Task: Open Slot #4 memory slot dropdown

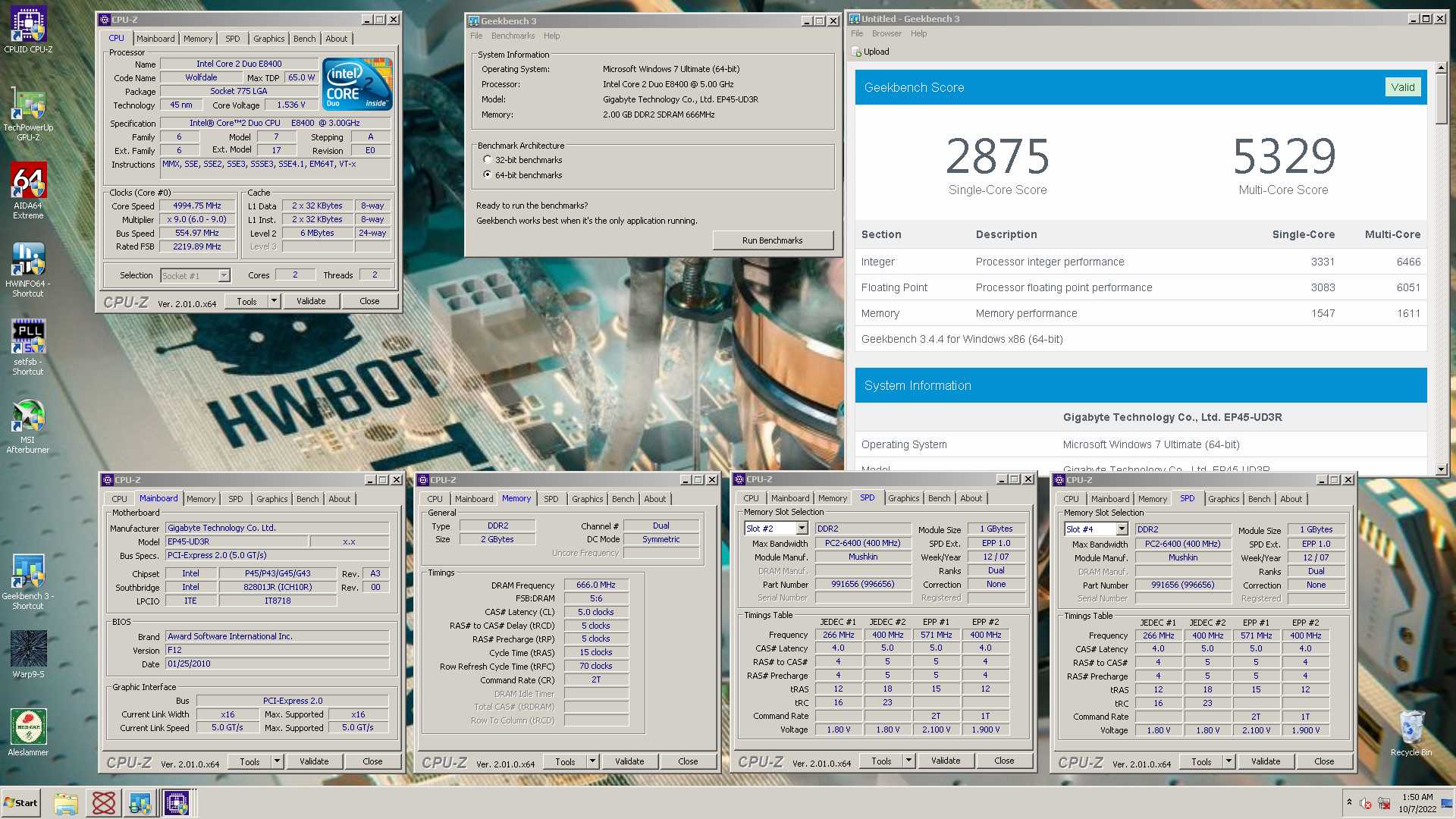Action: (1122, 529)
